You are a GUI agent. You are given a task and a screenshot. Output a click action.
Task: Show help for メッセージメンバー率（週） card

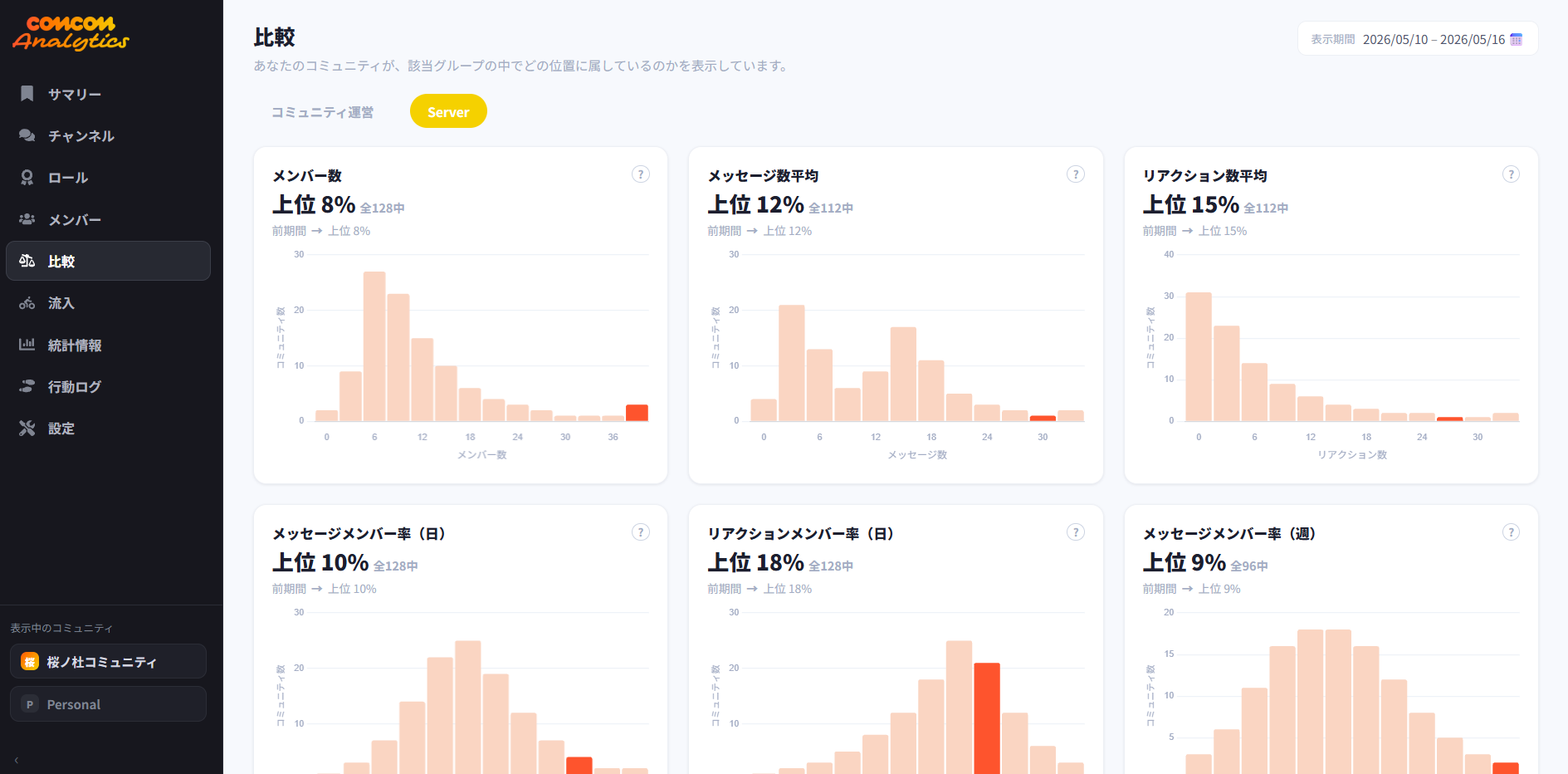(x=1511, y=532)
